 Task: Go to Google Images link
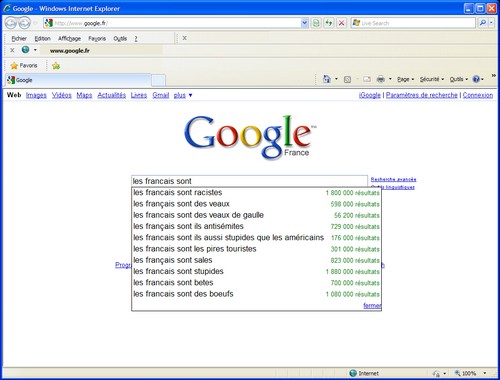pos(36,95)
